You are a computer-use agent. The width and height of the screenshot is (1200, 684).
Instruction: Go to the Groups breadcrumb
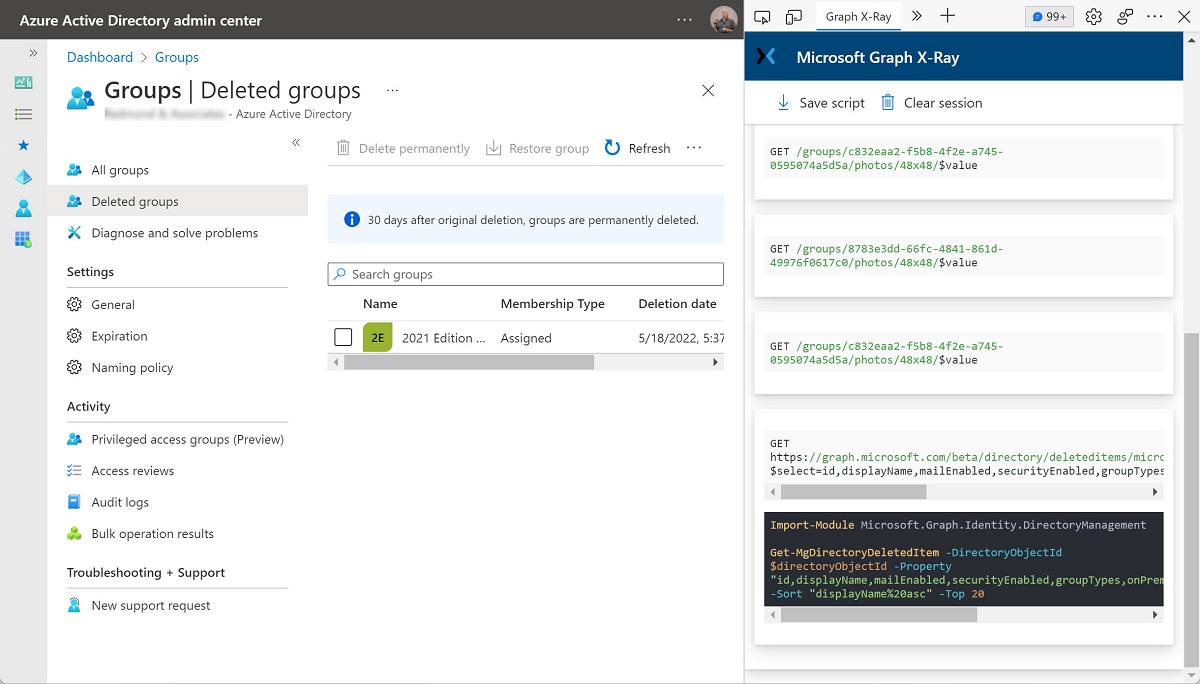point(177,57)
